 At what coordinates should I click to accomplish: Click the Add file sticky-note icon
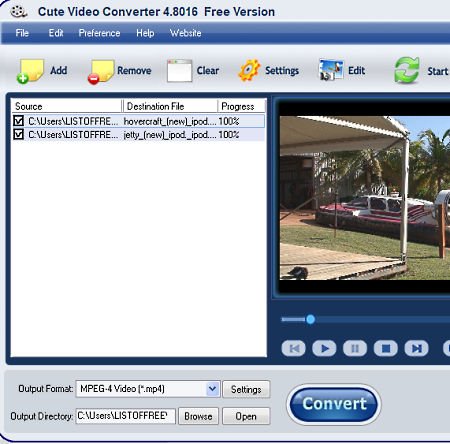coord(30,71)
